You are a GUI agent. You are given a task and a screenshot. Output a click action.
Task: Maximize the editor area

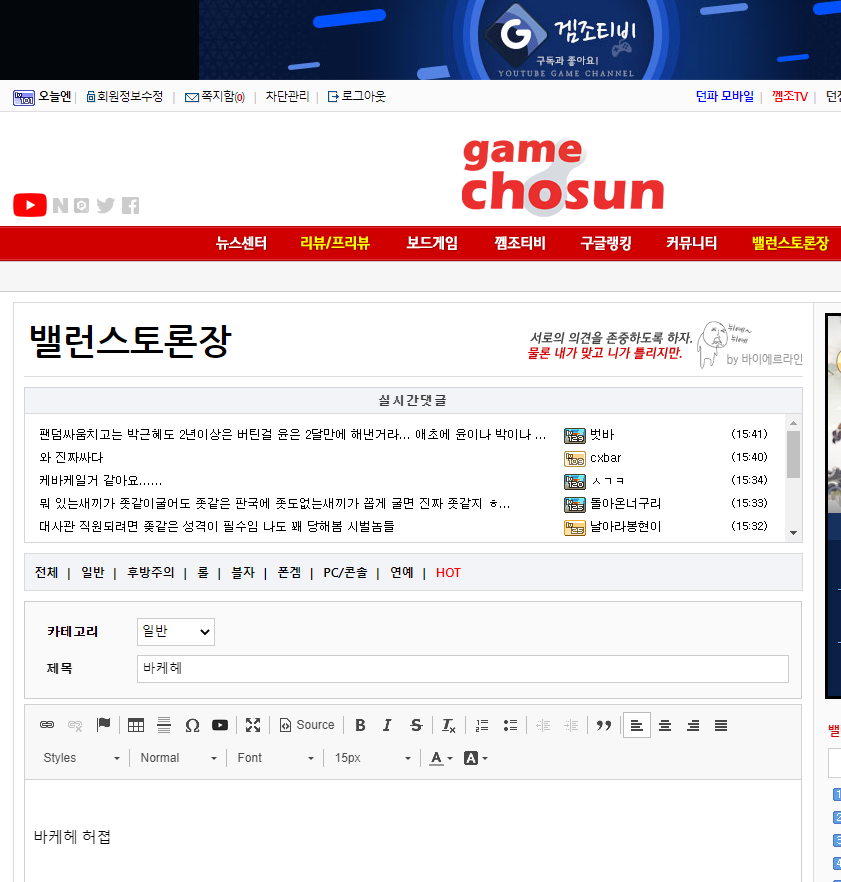click(253, 725)
